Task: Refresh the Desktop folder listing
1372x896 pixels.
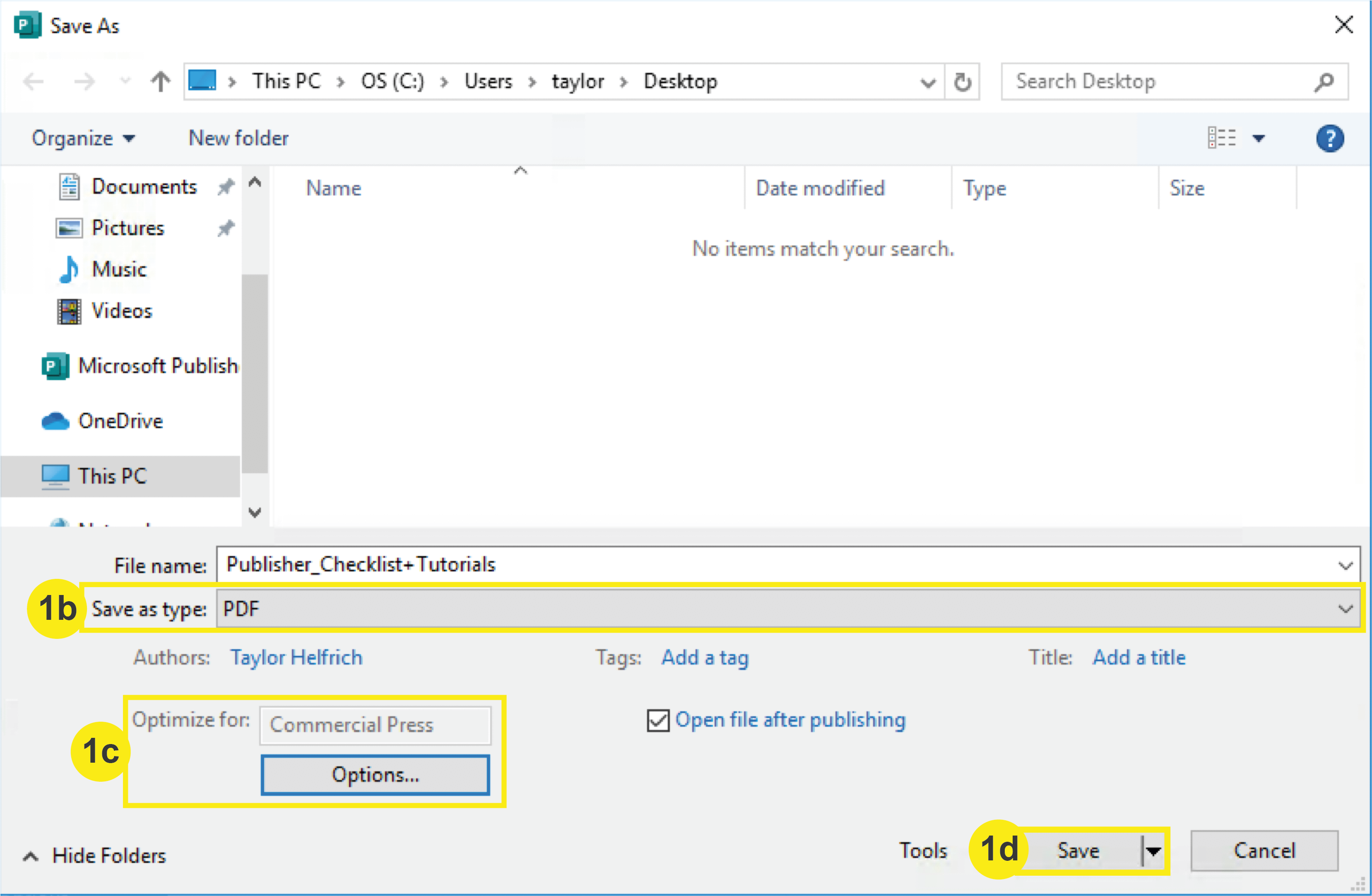Action: pos(962,82)
